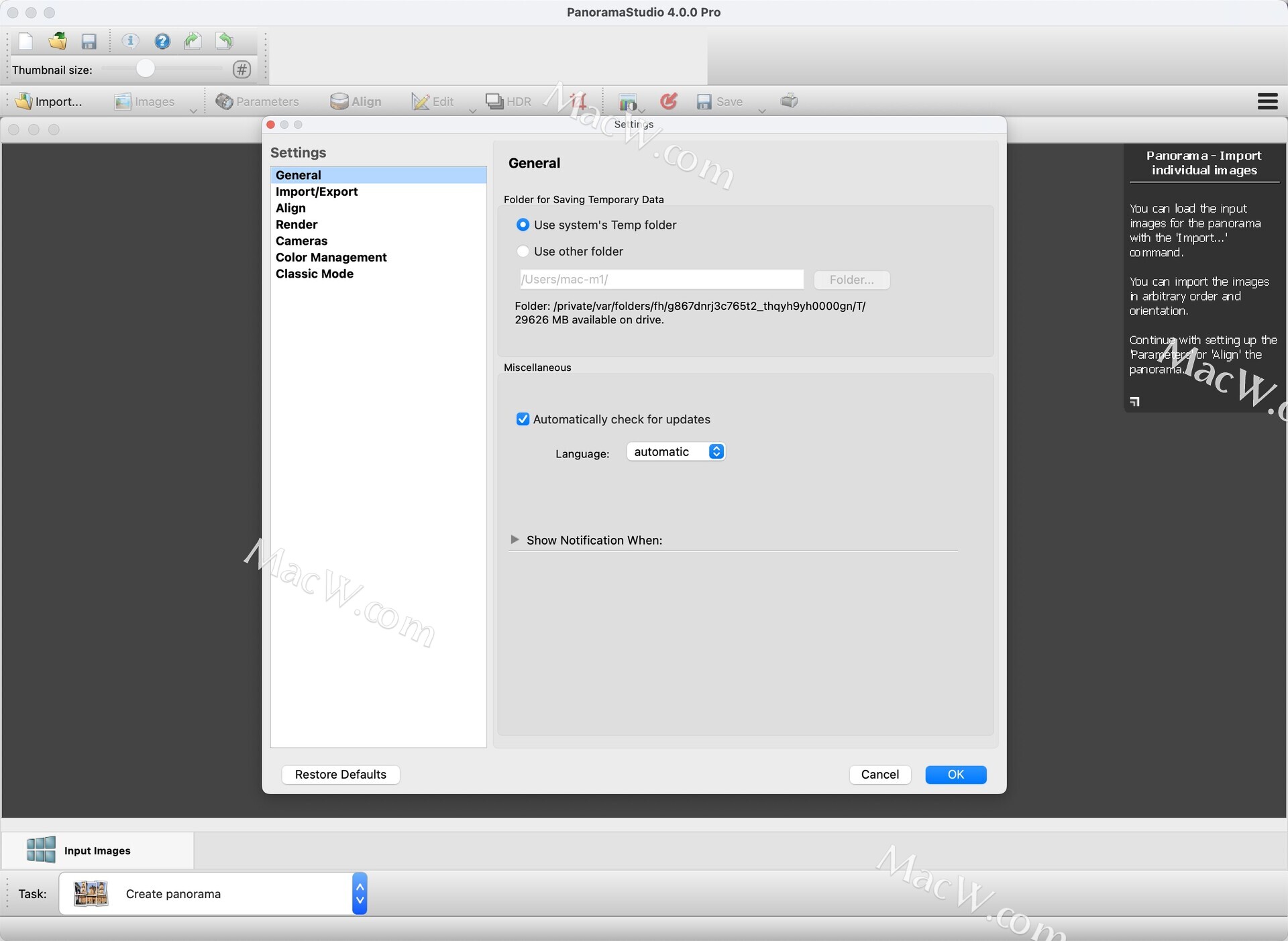1288x941 pixels.
Task: Open the hamburger menu on the right
Action: pos(1267,101)
